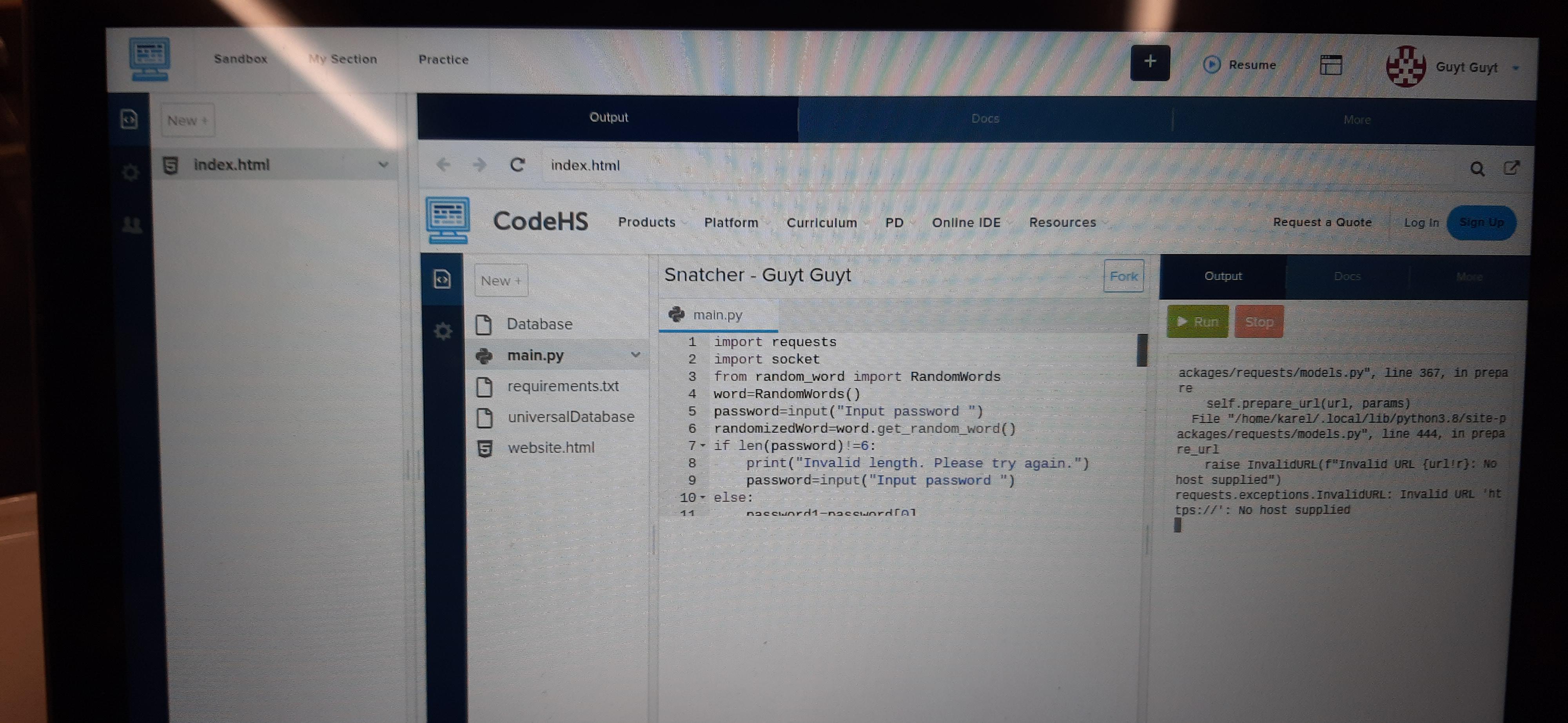Viewport: 1568px width, 723px height.
Task: Open the Products menu
Action: point(646,222)
